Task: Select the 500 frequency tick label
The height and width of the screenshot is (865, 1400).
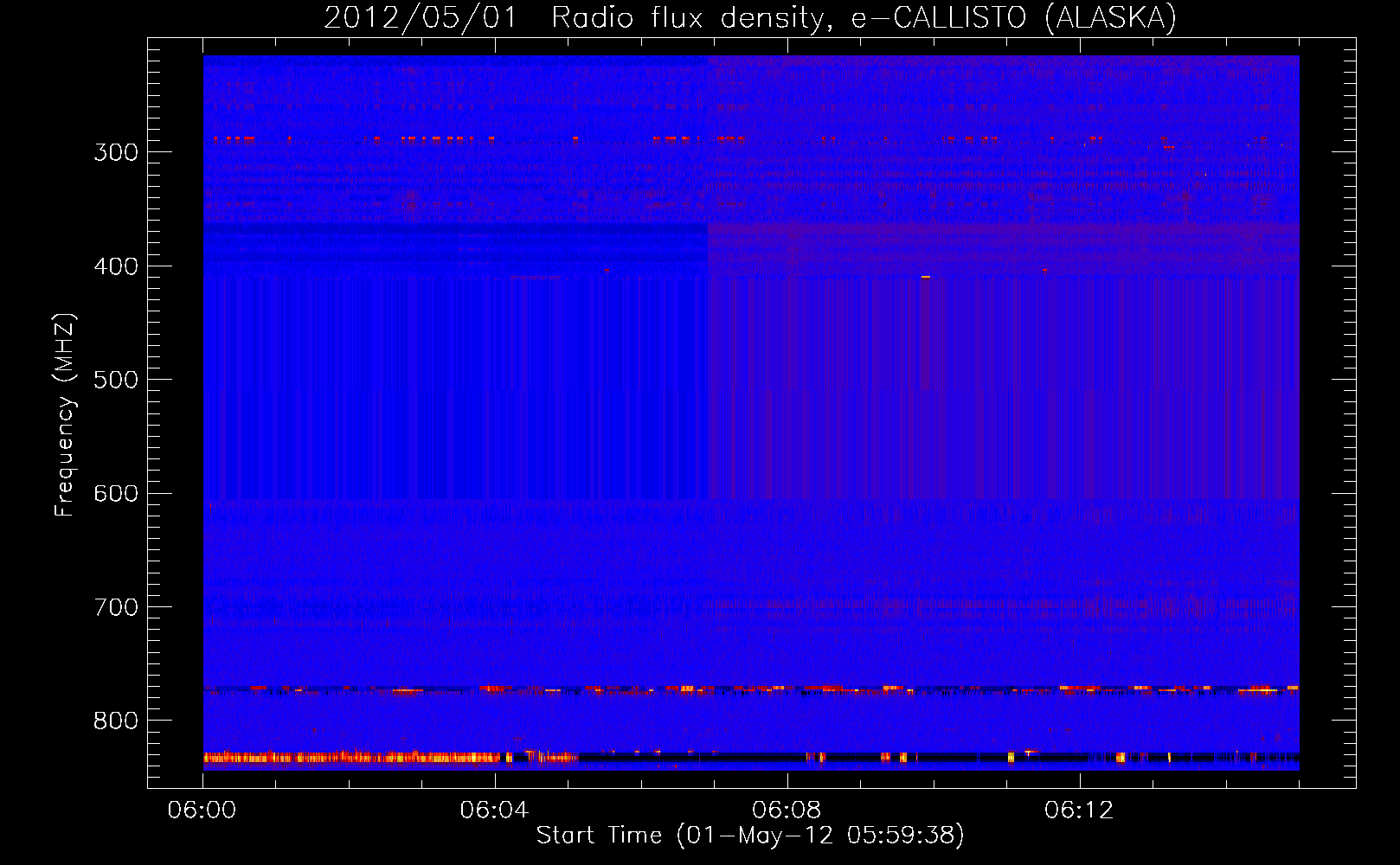Action: 116,380
